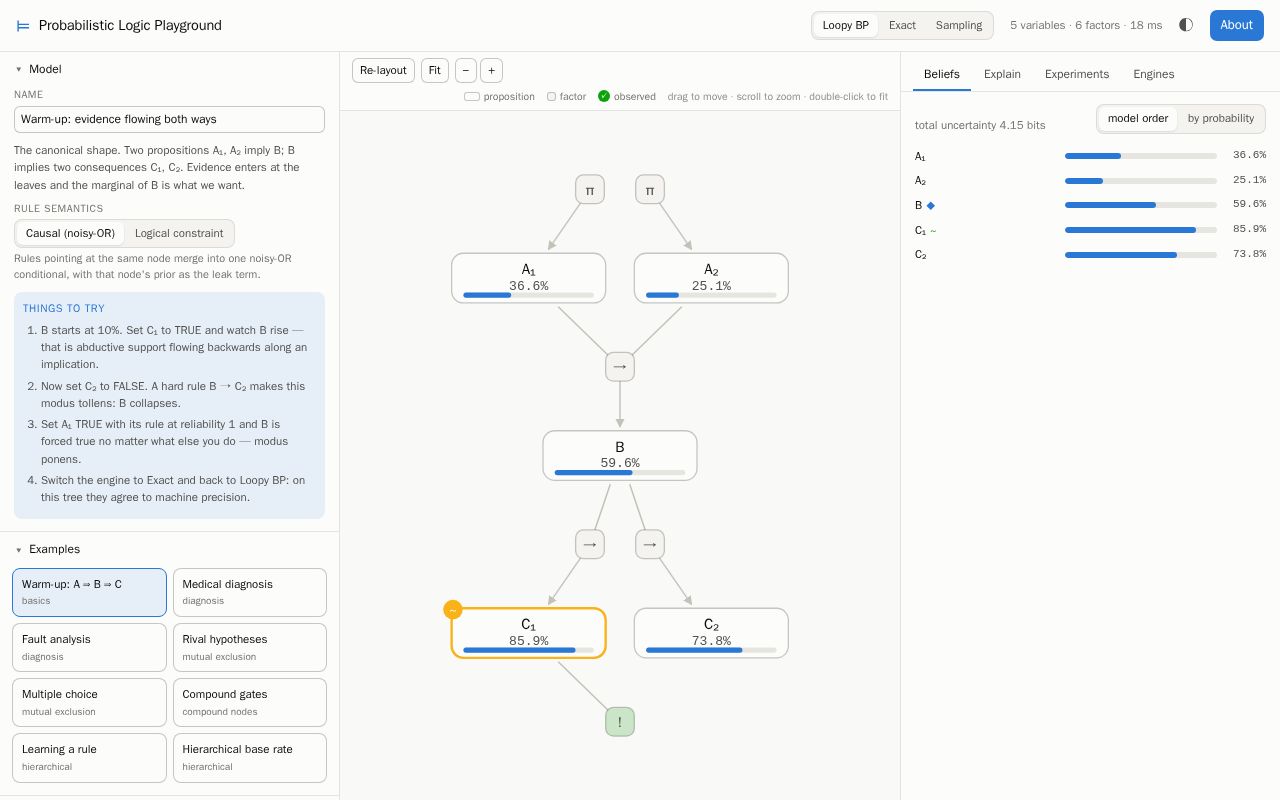Open the Explain tab

point(1002,74)
